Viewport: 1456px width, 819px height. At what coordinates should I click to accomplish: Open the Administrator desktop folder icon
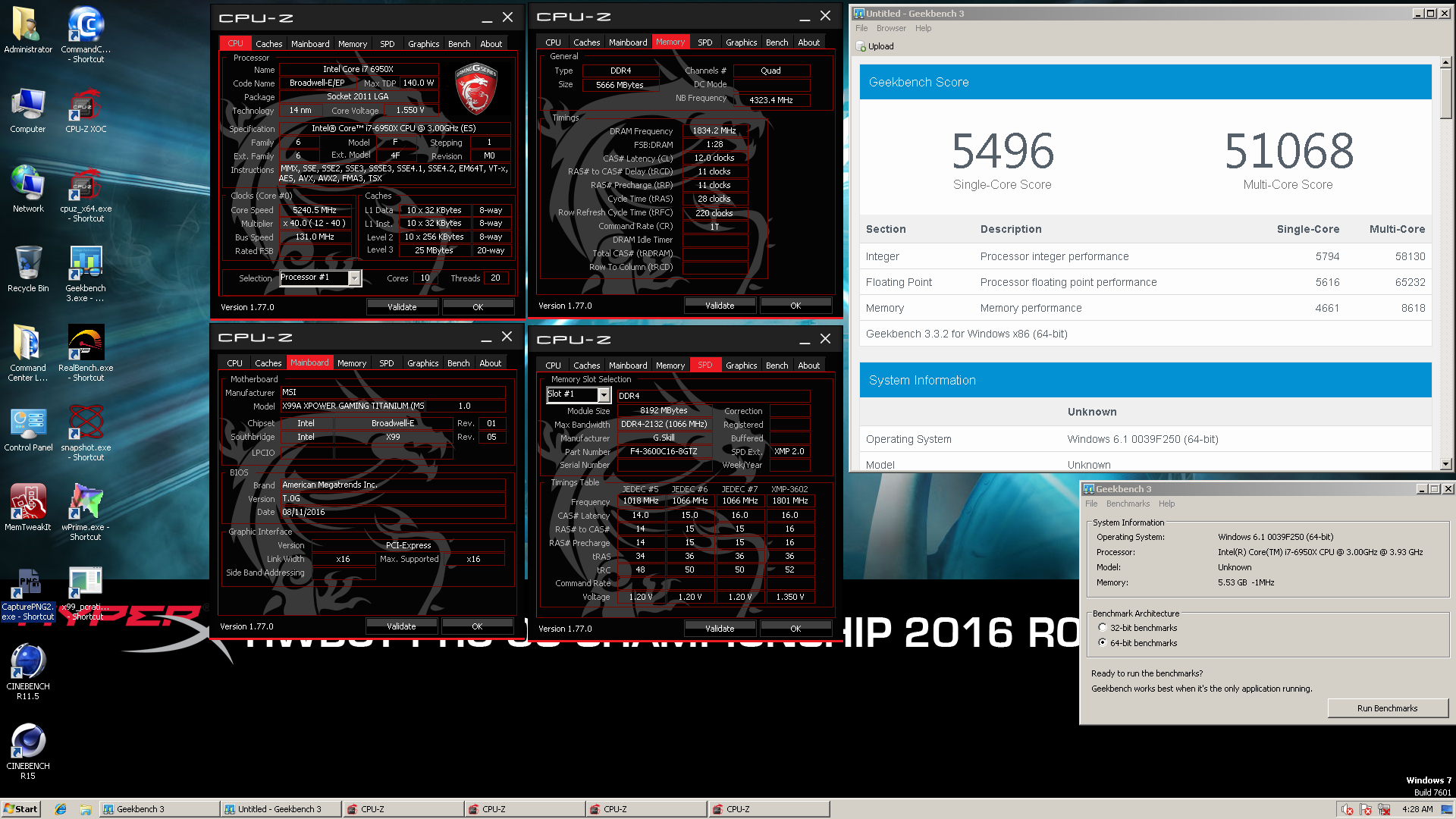(28, 30)
